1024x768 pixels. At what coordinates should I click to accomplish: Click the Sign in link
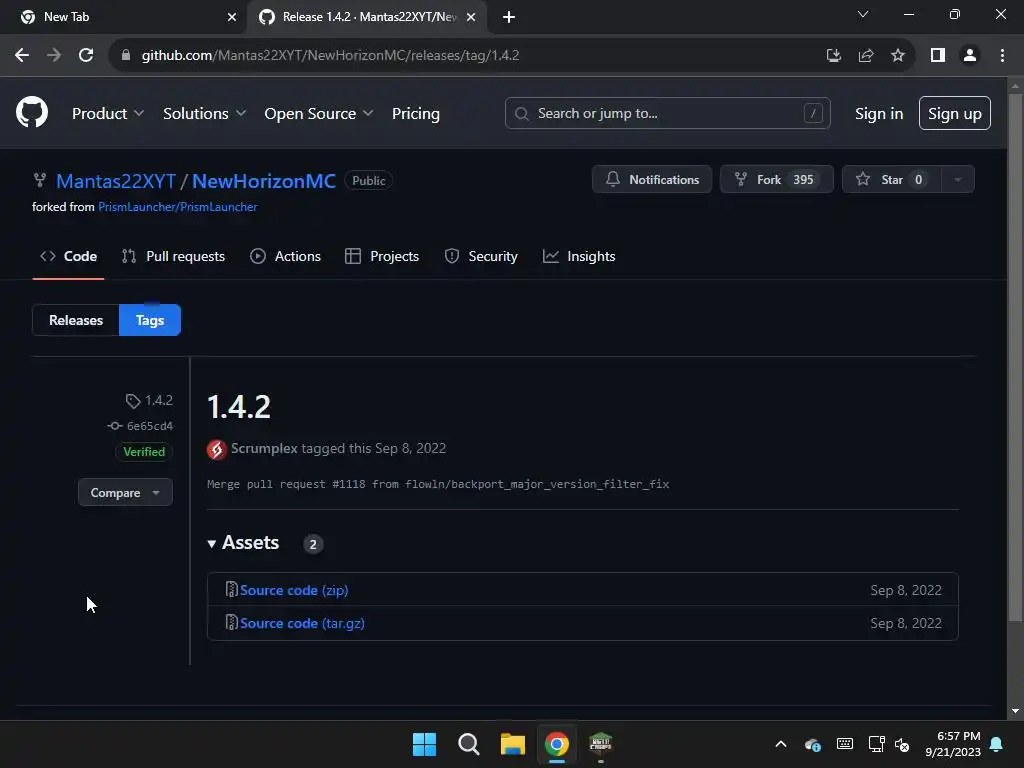(879, 114)
